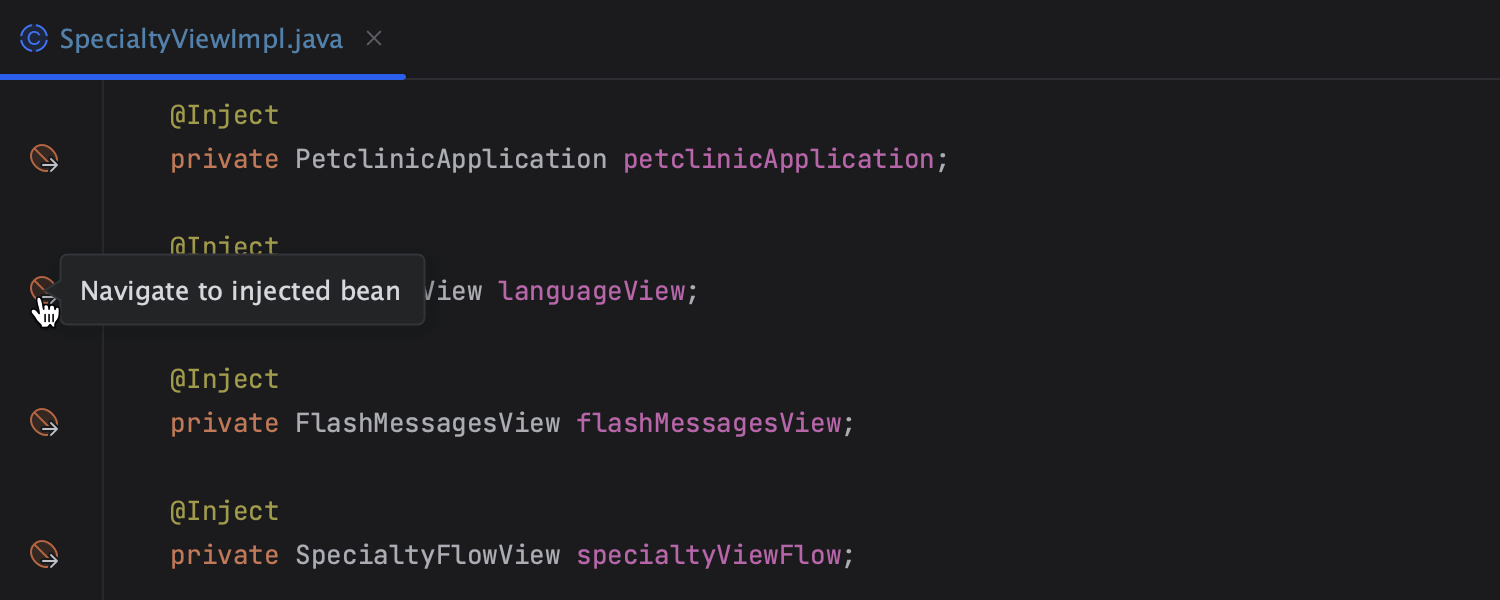Click the gutter icon beside the languageView field
Image resolution: width=1500 pixels, height=600 pixels.
(x=41, y=289)
